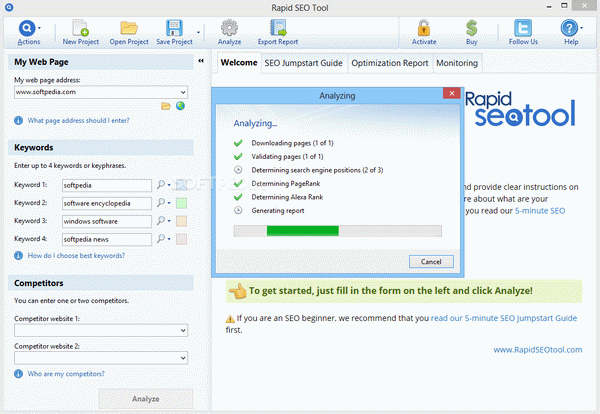Open the www.RapidSEOtool.com link

pyautogui.click(x=538, y=350)
